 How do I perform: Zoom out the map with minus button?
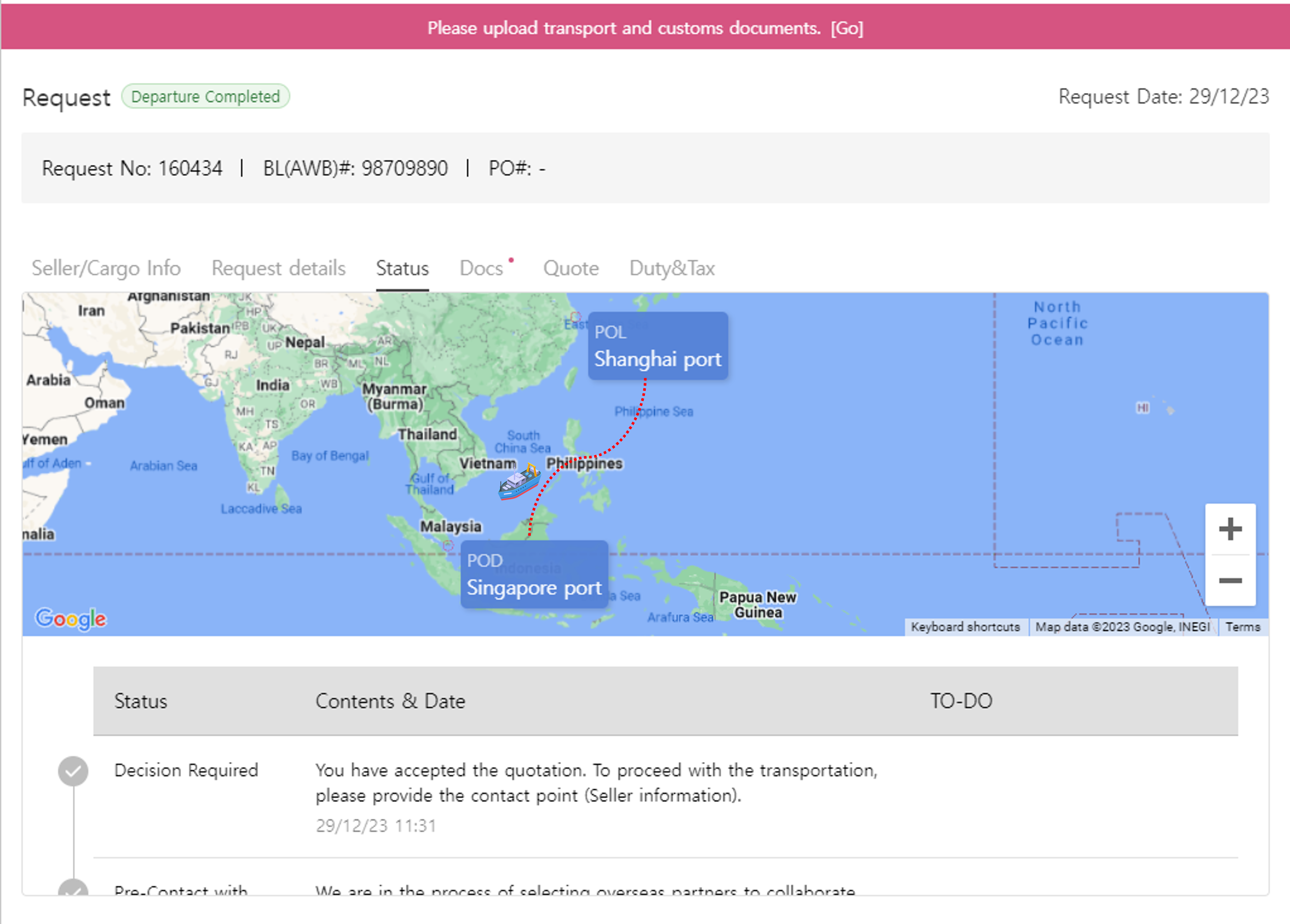1230,580
